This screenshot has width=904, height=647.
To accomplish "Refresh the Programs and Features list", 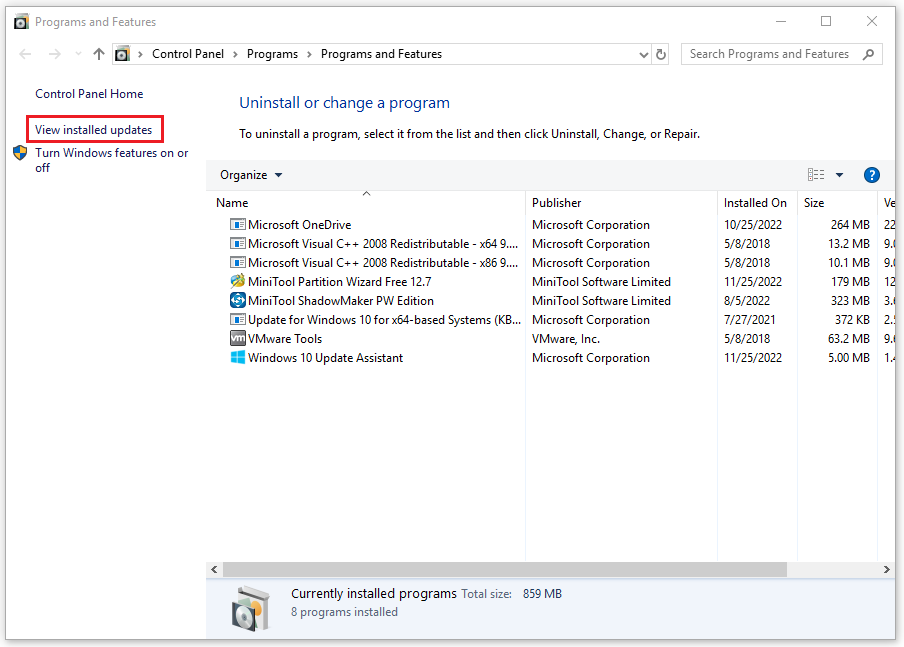I will [661, 54].
